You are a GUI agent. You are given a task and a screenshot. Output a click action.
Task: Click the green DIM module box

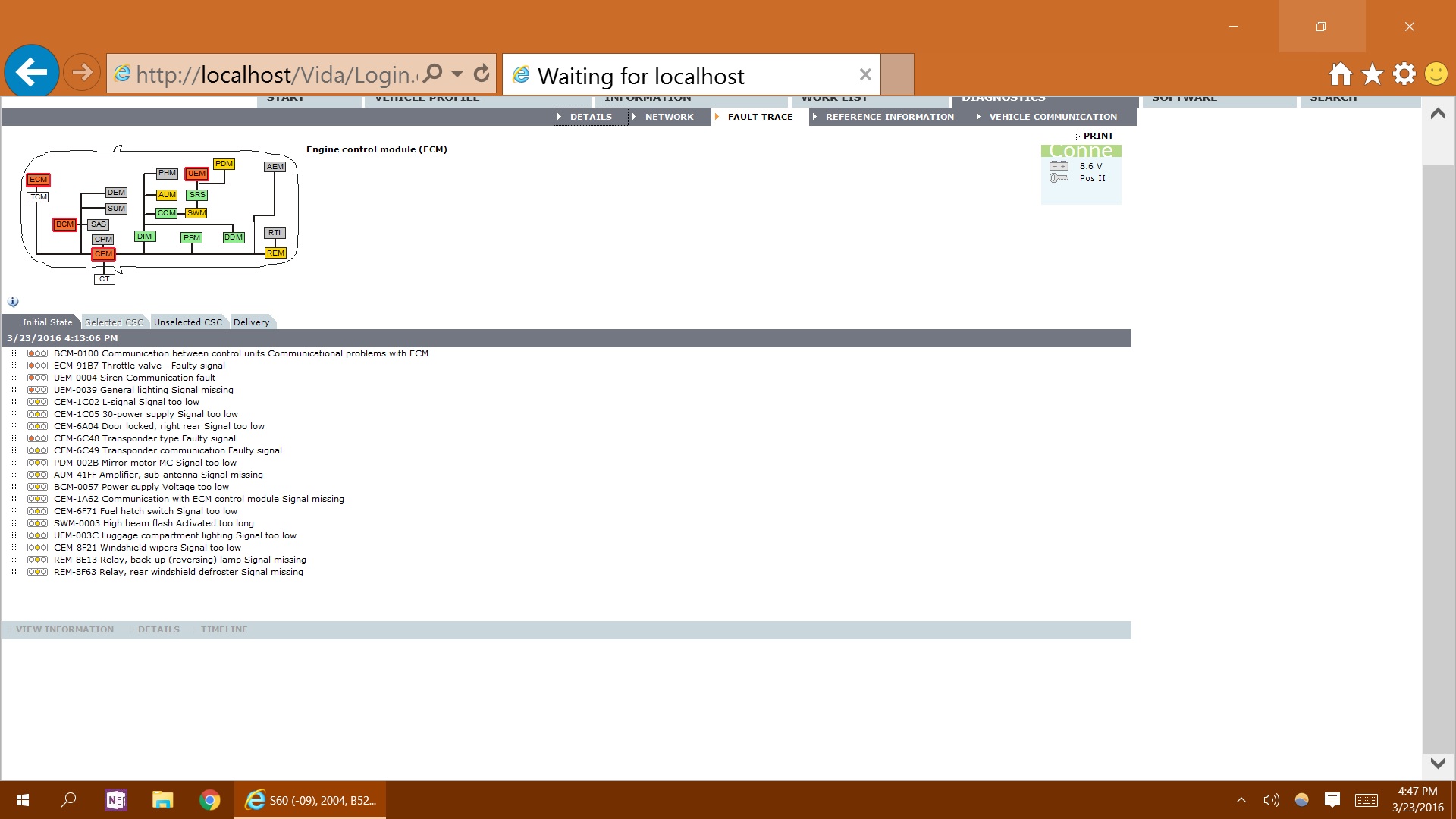144,237
